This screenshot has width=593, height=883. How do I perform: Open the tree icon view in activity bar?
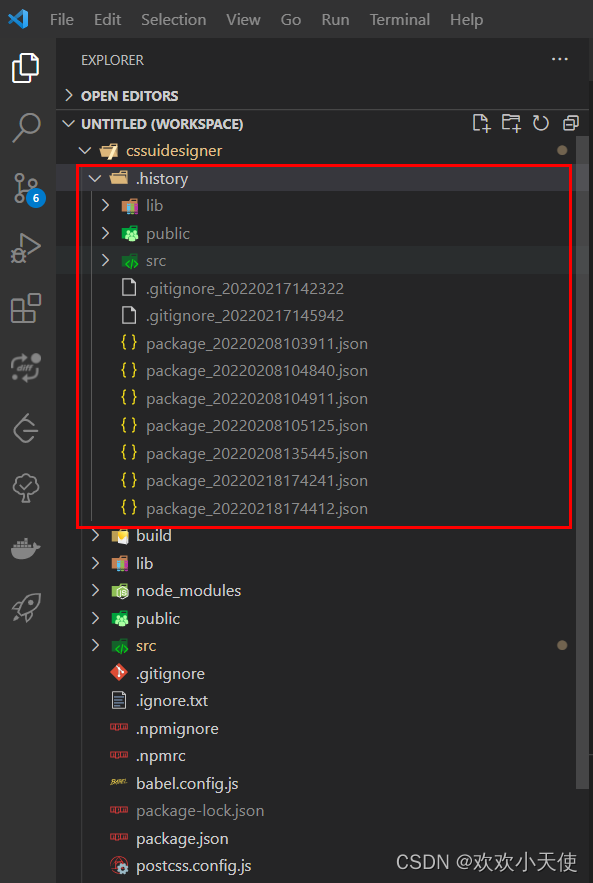(x=26, y=487)
